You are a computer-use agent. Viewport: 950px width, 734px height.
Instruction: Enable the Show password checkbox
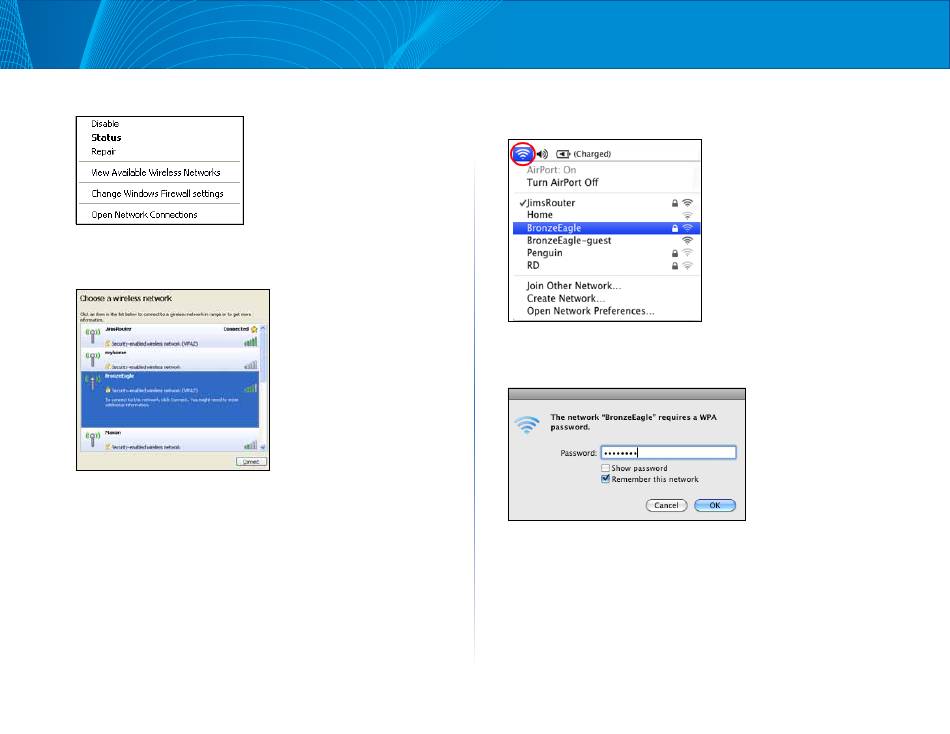coord(605,468)
